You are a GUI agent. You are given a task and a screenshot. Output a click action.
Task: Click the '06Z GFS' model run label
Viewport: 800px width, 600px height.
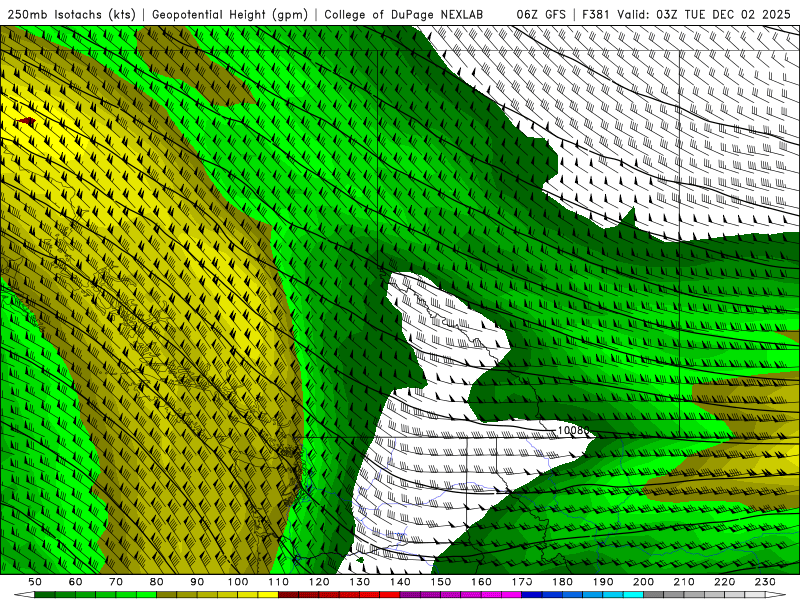pyautogui.click(x=541, y=14)
